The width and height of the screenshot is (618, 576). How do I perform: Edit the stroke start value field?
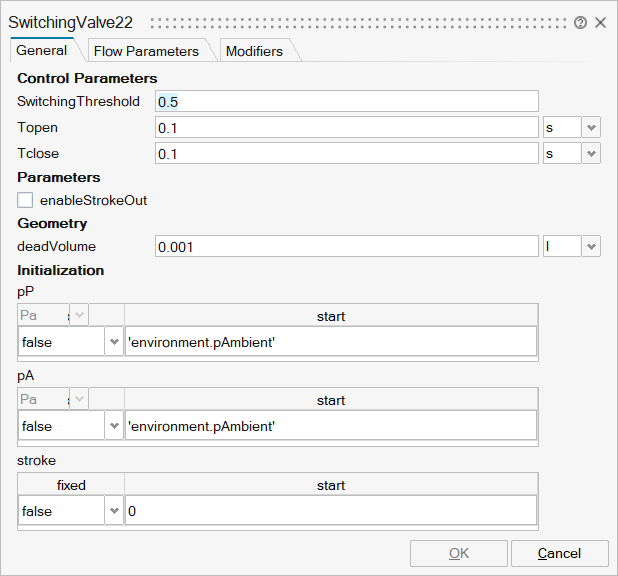pos(330,511)
